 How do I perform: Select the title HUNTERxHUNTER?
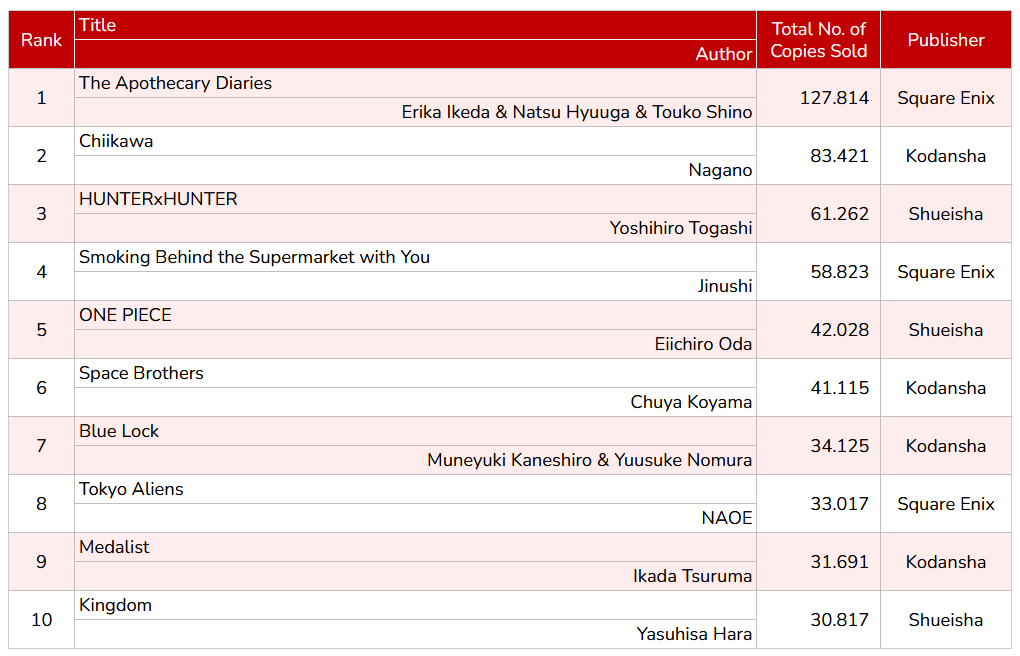(158, 199)
